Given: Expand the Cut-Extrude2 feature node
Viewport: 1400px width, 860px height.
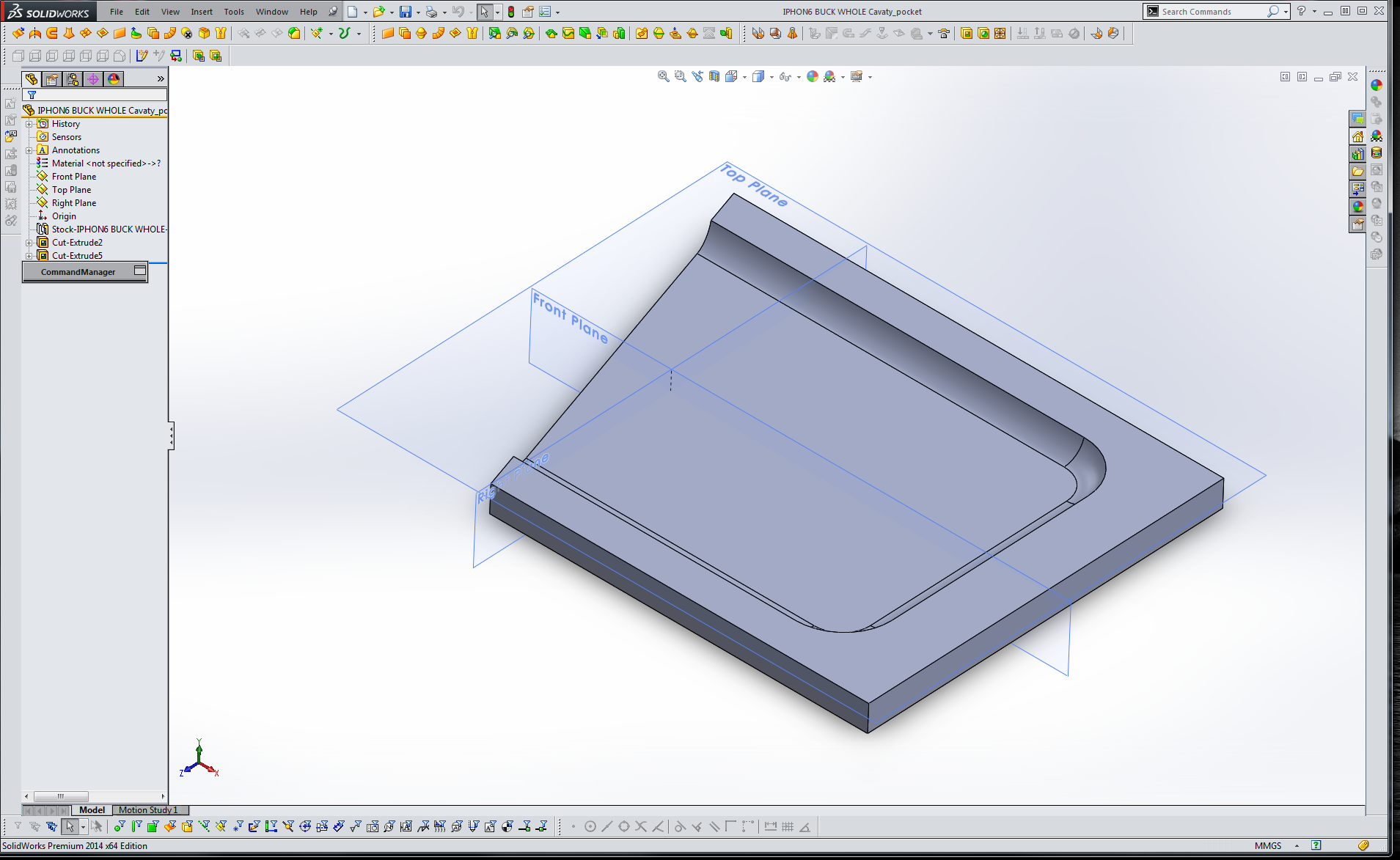Looking at the screenshot, I should coord(29,243).
